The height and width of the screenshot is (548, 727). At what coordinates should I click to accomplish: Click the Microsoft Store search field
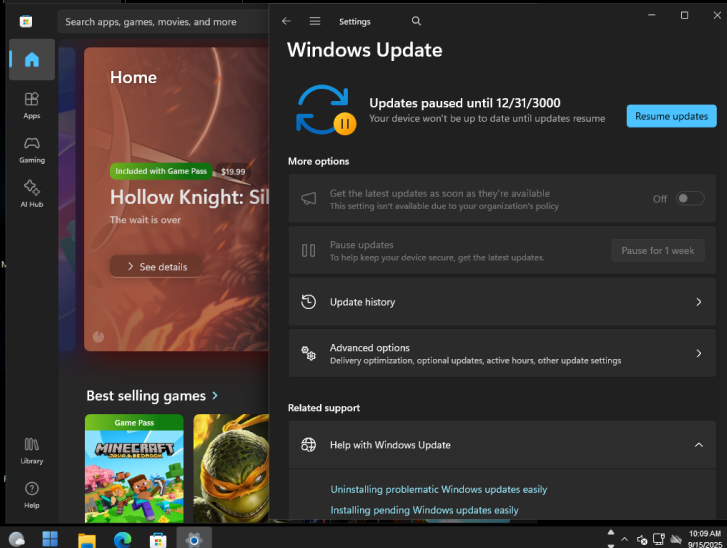point(163,21)
